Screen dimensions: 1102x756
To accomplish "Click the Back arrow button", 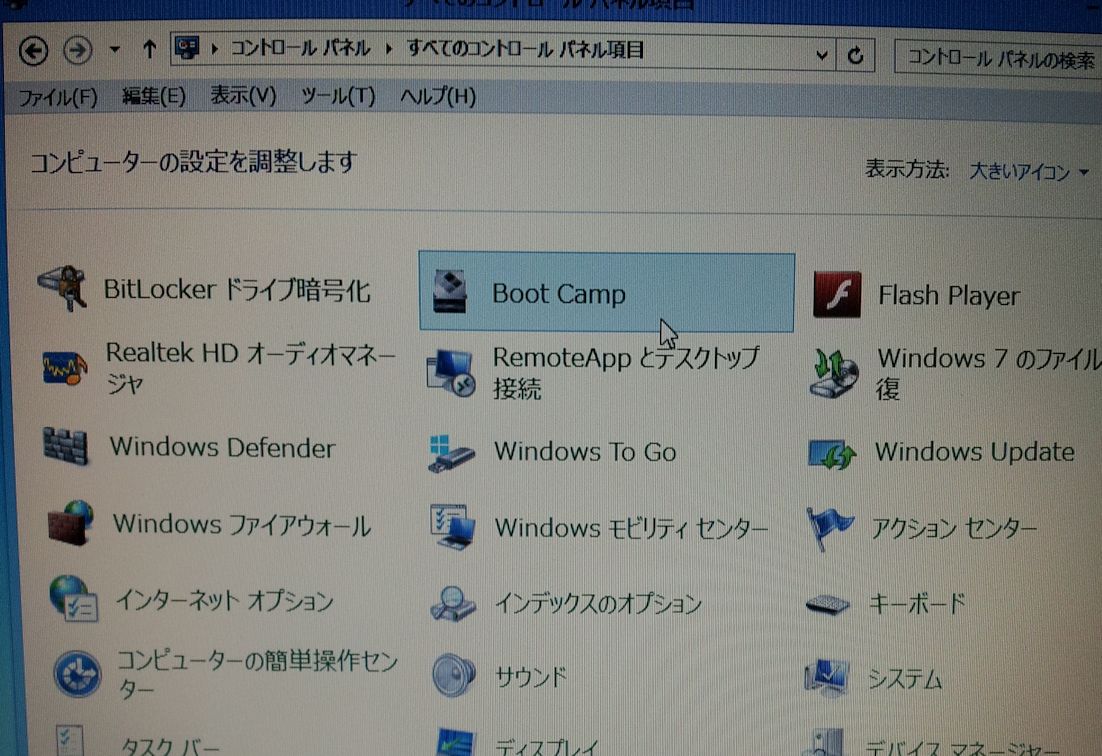I will 33,51.
